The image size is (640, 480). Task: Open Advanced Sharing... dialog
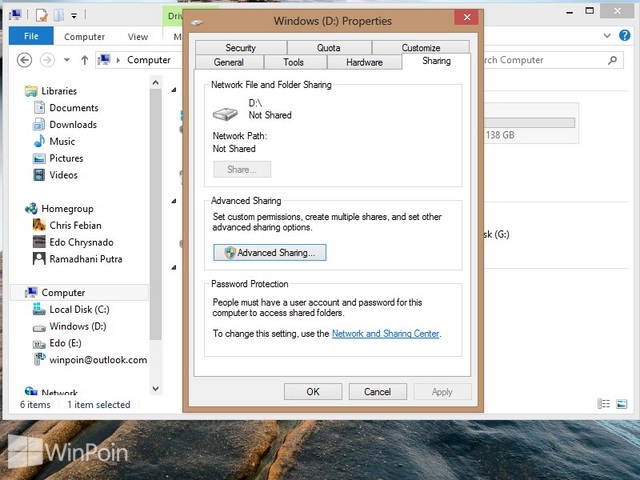pyautogui.click(x=270, y=253)
